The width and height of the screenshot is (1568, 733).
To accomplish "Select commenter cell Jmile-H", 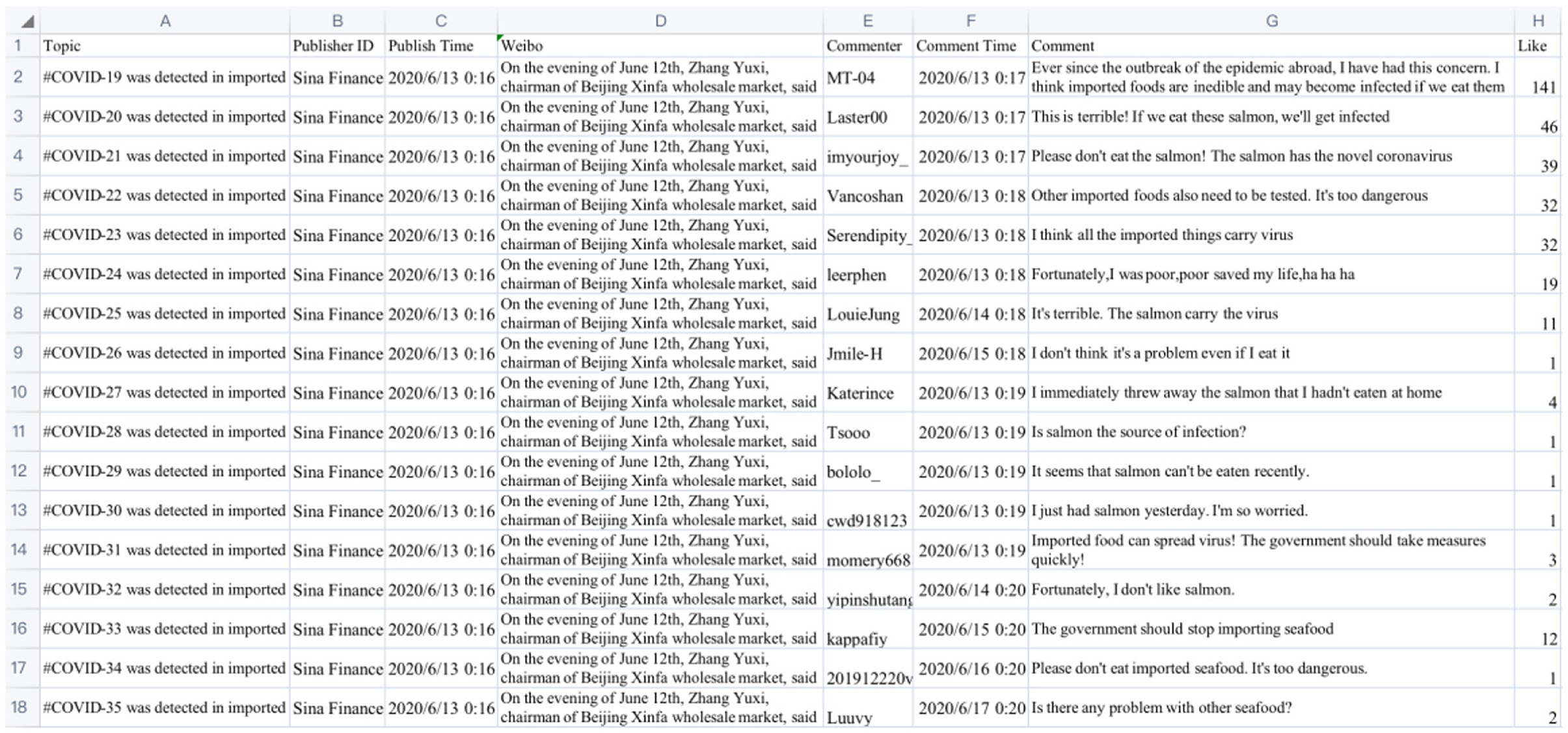I will 868,353.
